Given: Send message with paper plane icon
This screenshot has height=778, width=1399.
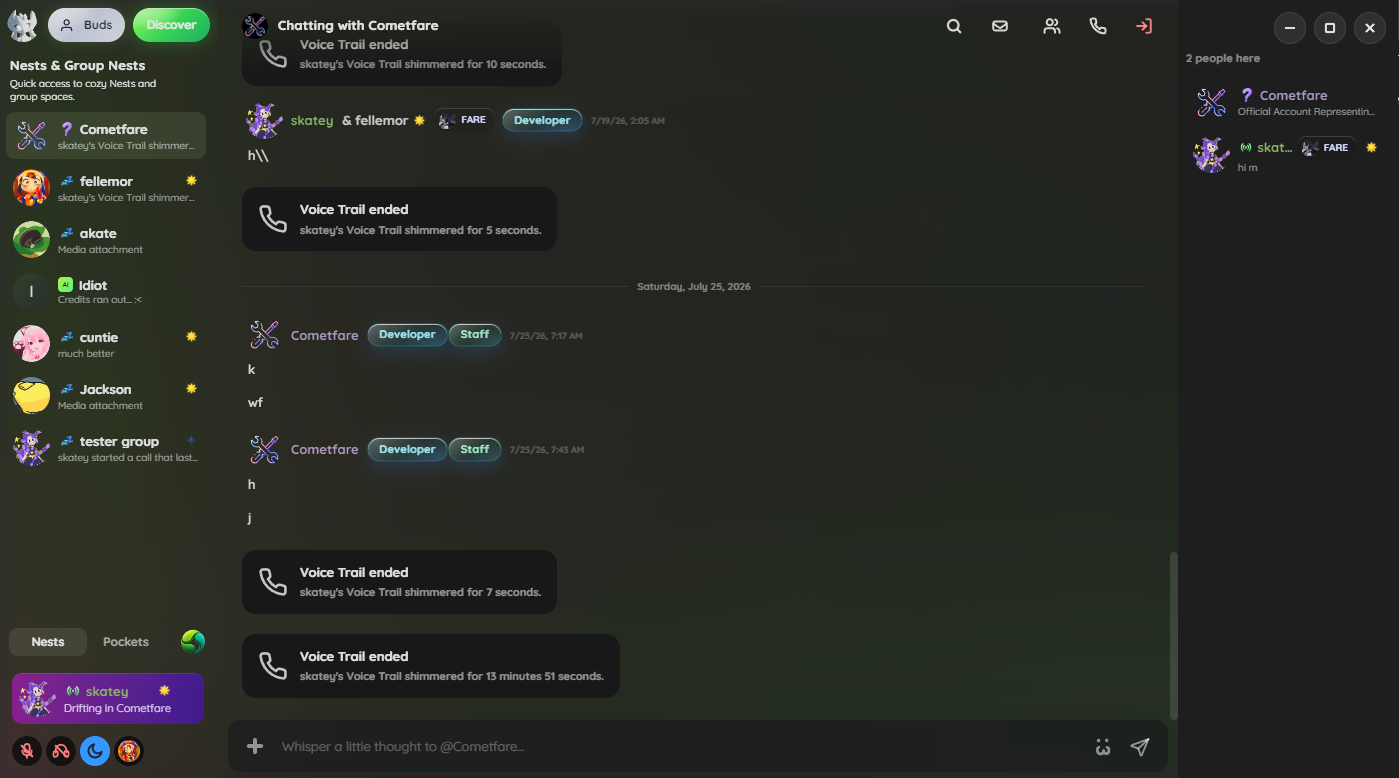Looking at the screenshot, I should [x=1140, y=747].
